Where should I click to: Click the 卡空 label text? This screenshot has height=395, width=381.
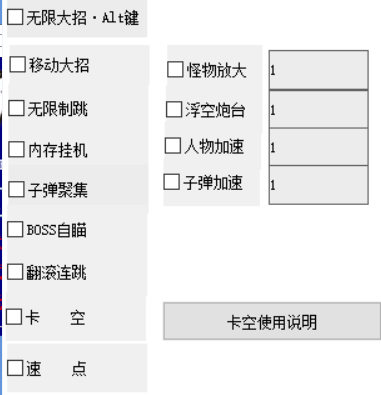(55, 317)
